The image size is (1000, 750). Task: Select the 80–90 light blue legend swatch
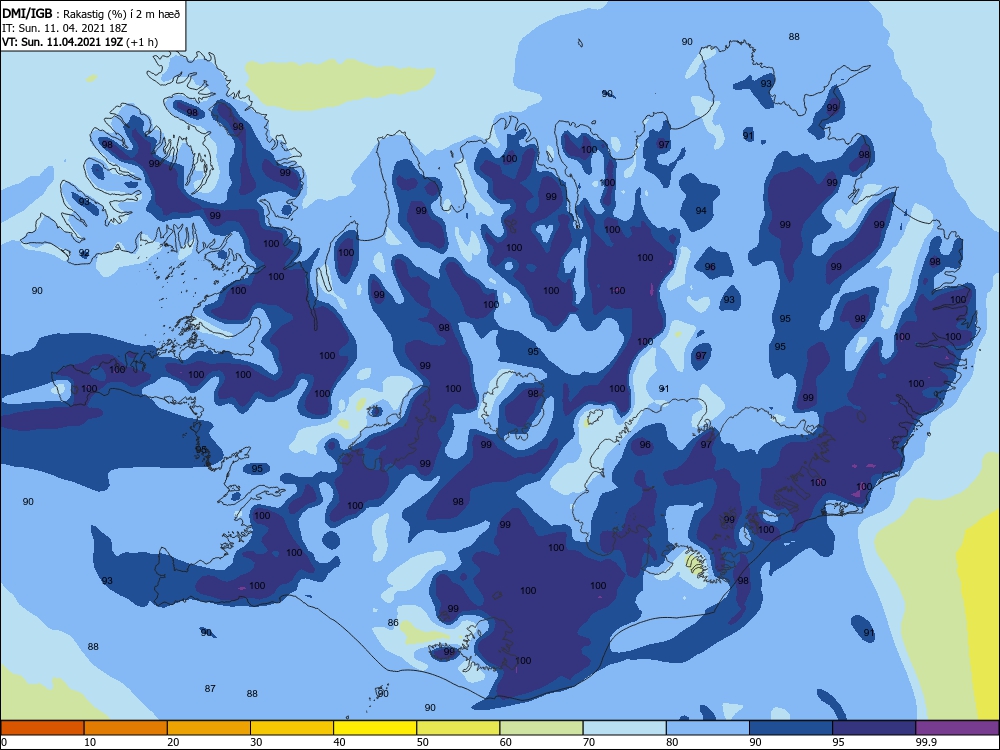click(708, 728)
